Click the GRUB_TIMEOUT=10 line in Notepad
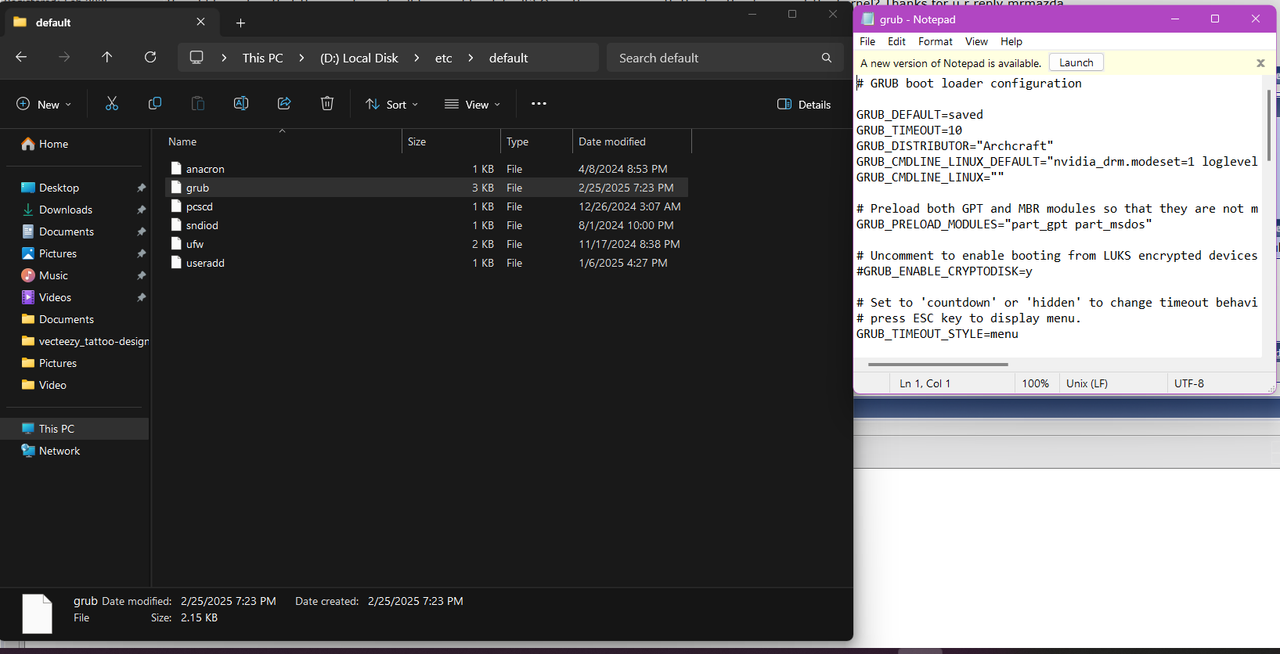This screenshot has width=1280, height=654. pyautogui.click(x=909, y=130)
